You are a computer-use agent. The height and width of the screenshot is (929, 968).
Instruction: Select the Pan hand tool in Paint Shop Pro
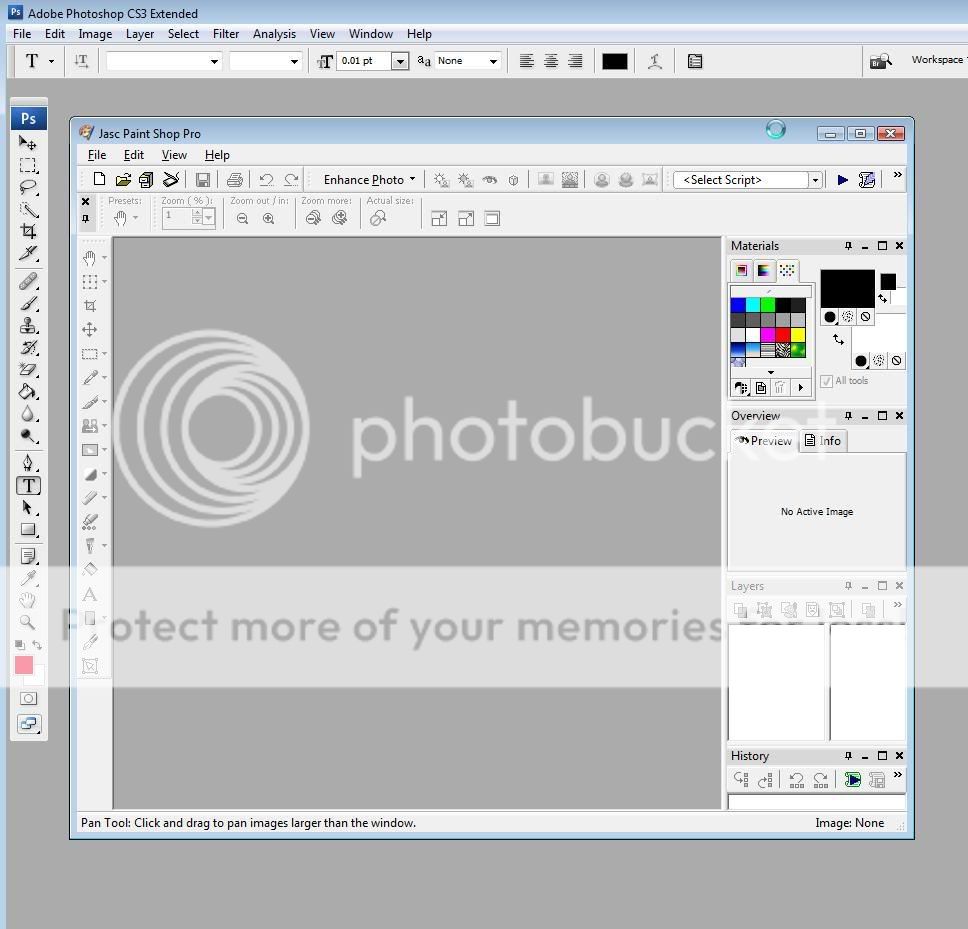tap(90, 257)
